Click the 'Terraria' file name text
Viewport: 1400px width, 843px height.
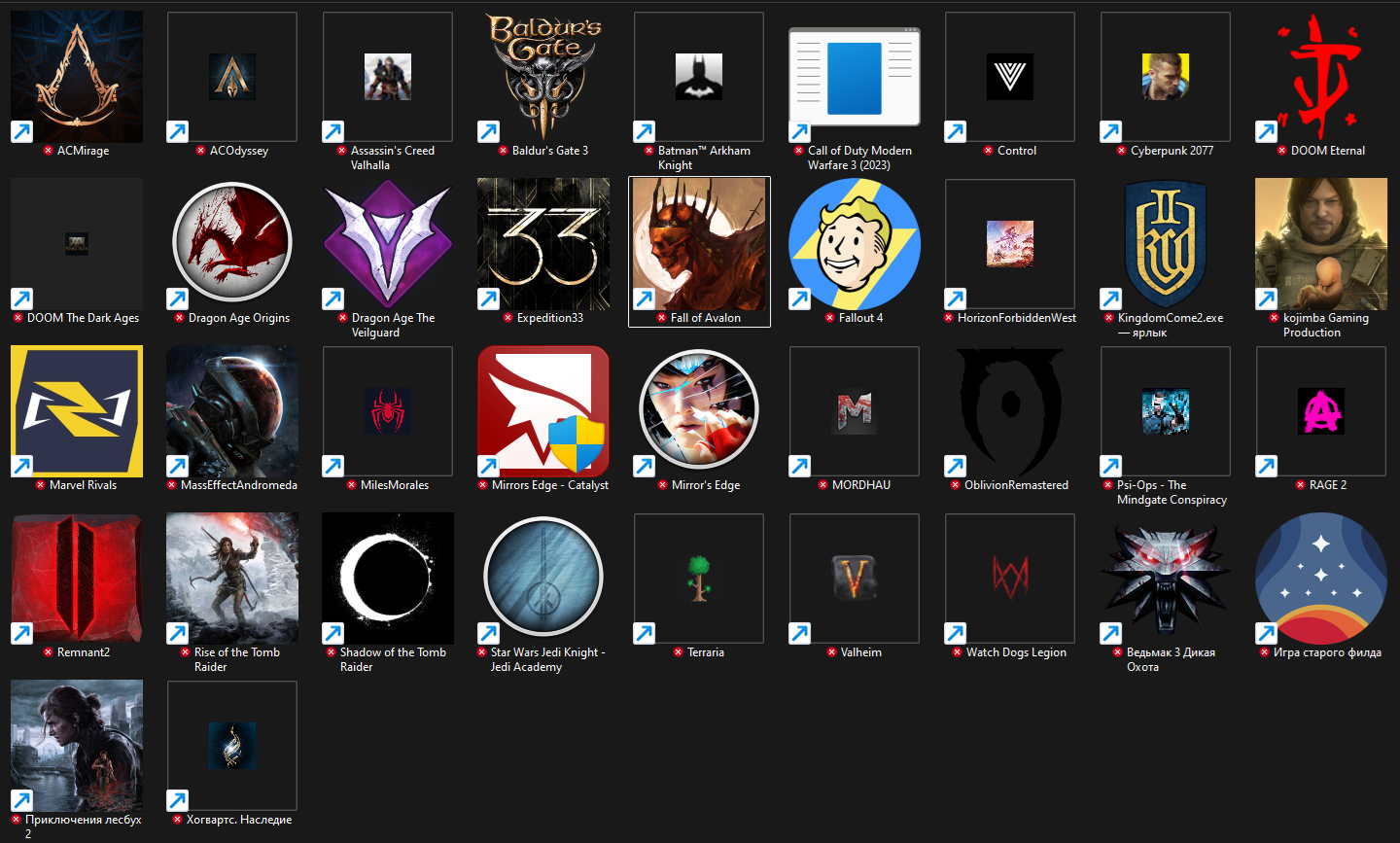pos(705,652)
